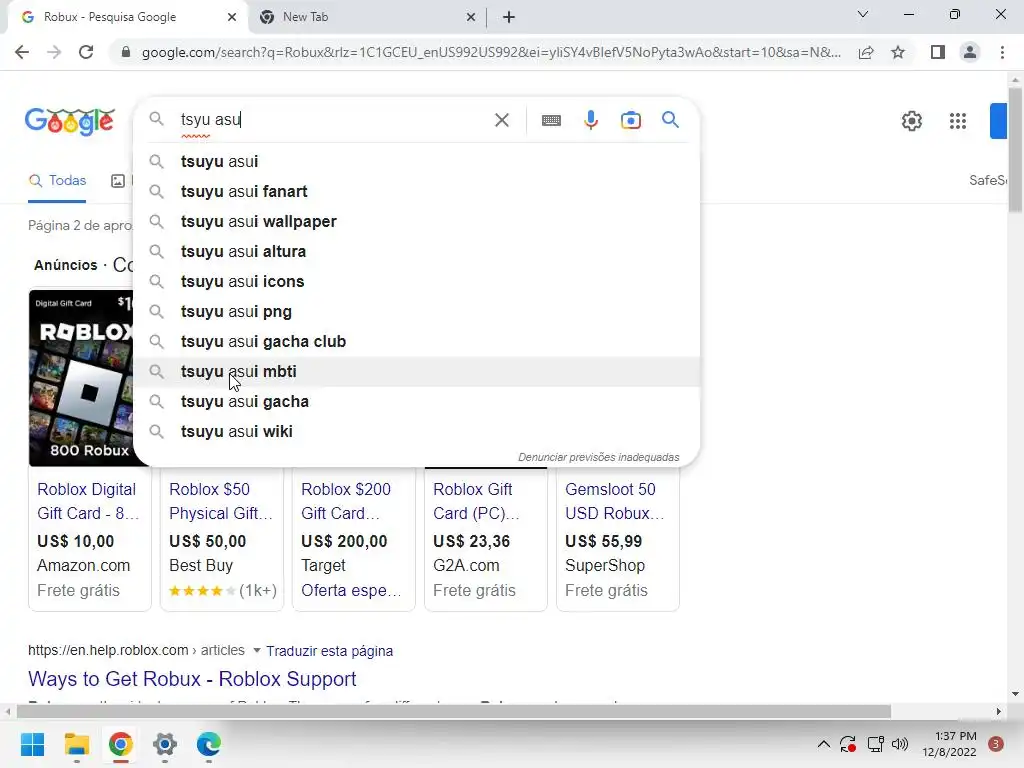Choose suggestion 'tsuyu asui wiki'
Screen dimensions: 1024x768
click(x=417, y=432)
